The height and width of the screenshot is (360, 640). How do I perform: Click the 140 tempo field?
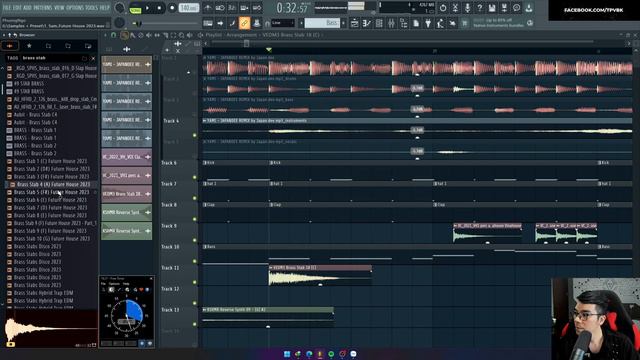(189, 8)
